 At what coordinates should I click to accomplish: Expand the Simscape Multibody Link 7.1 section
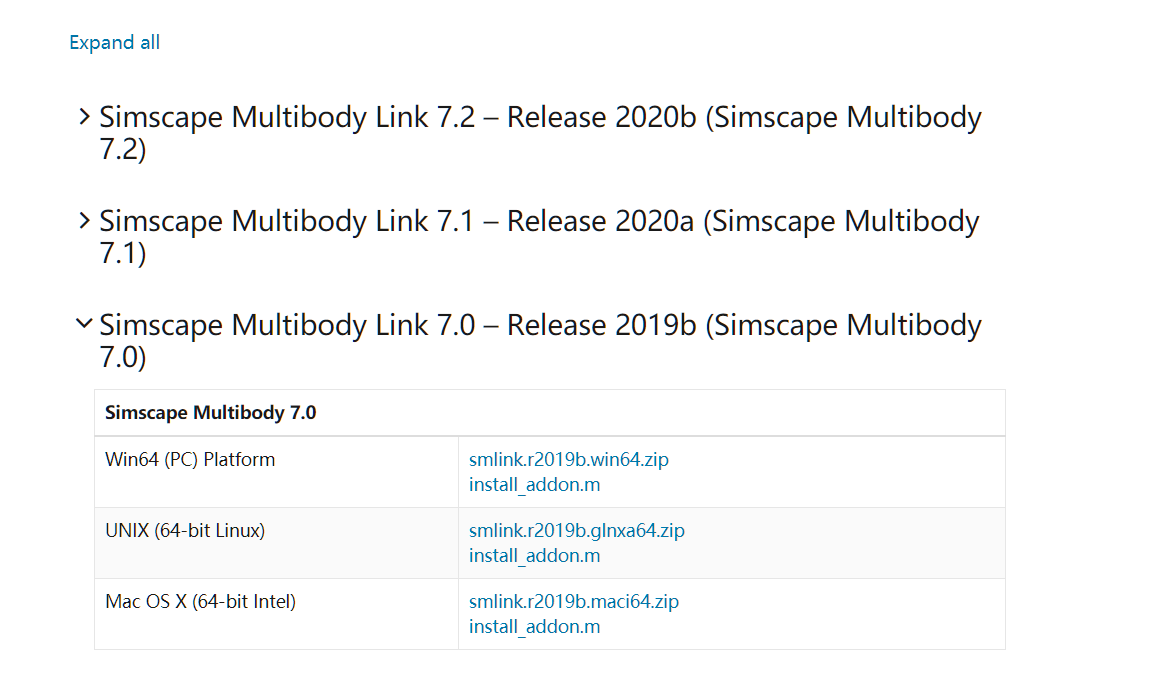point(84,219)
